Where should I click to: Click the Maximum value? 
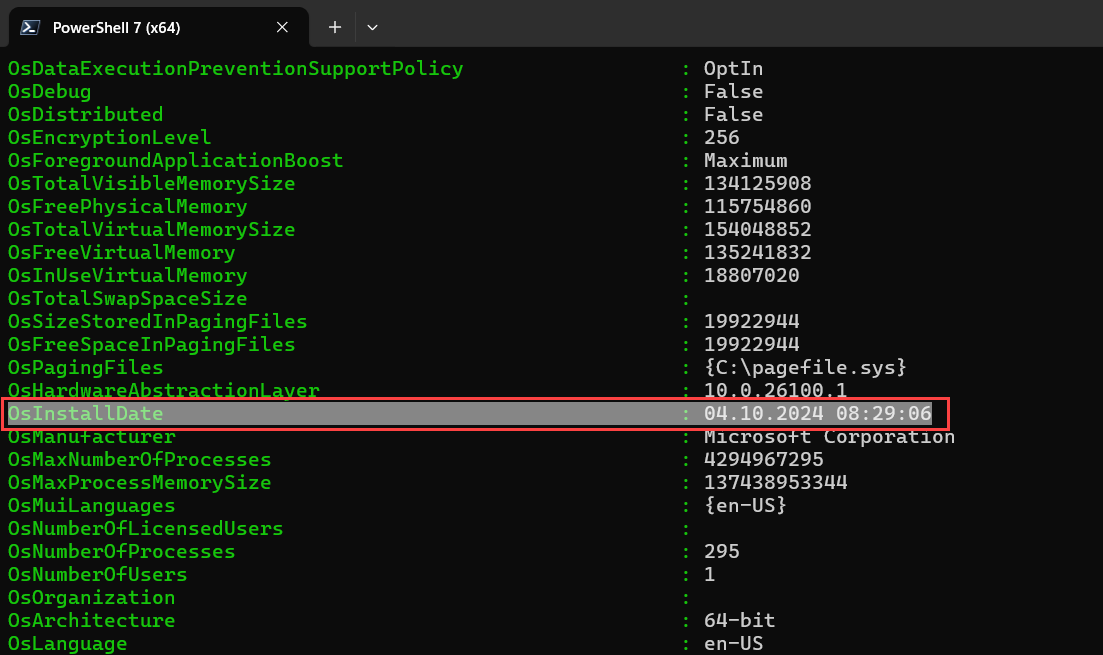coord(746,161)
